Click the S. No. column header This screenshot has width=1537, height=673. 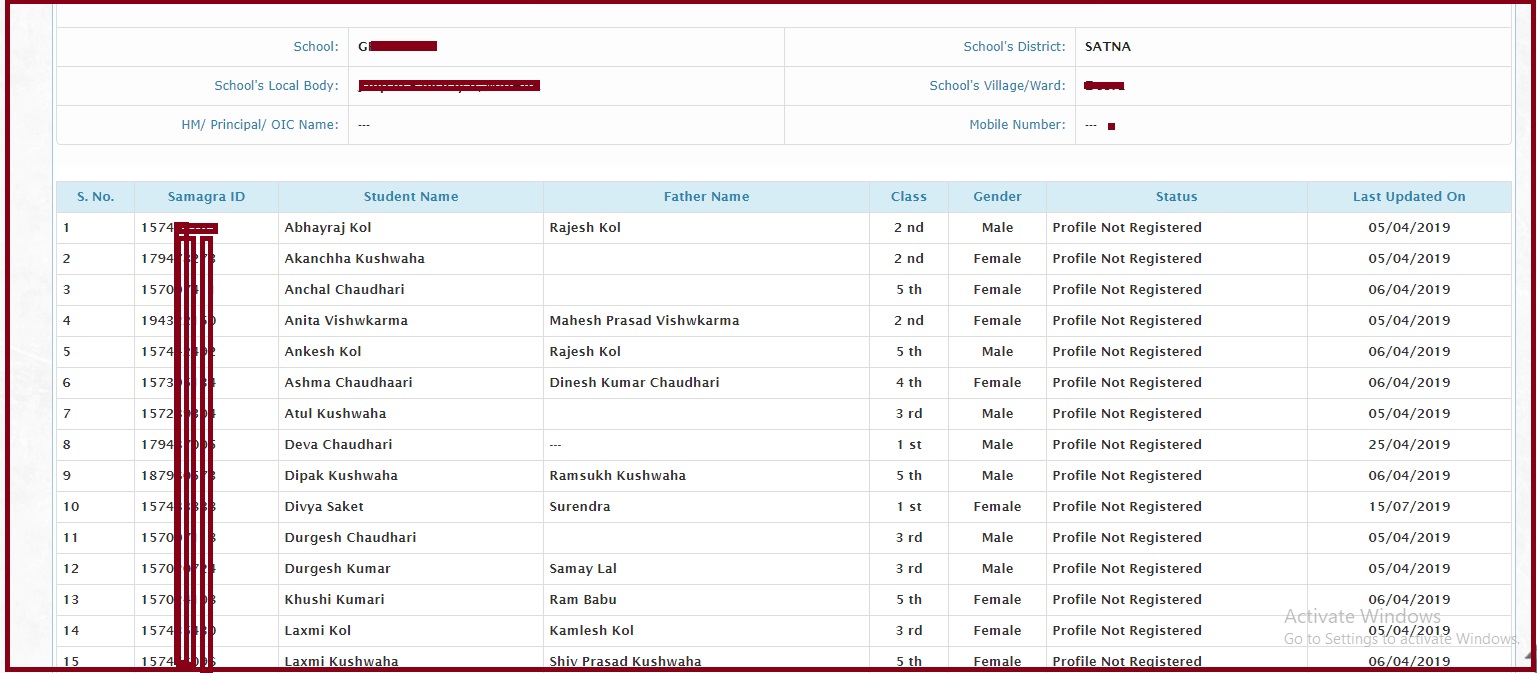point(95,197)
